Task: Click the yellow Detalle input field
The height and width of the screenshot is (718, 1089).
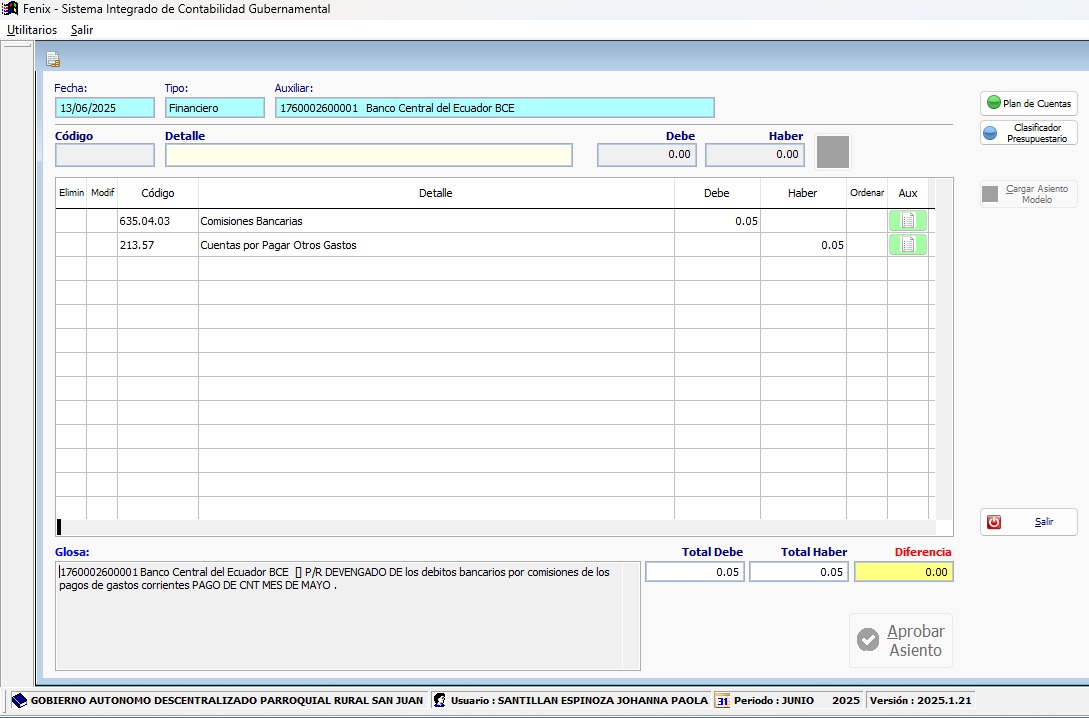Action: [368, 155]
